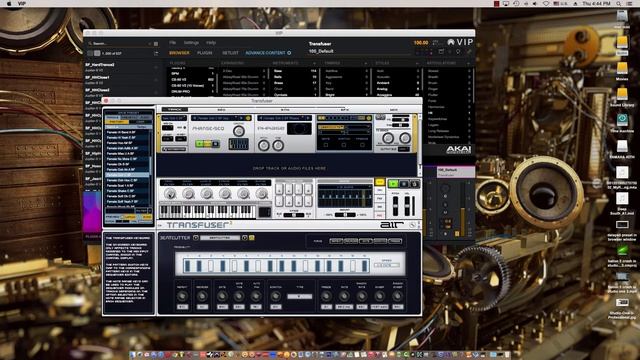Open the Help menu in VIP window

211,42
